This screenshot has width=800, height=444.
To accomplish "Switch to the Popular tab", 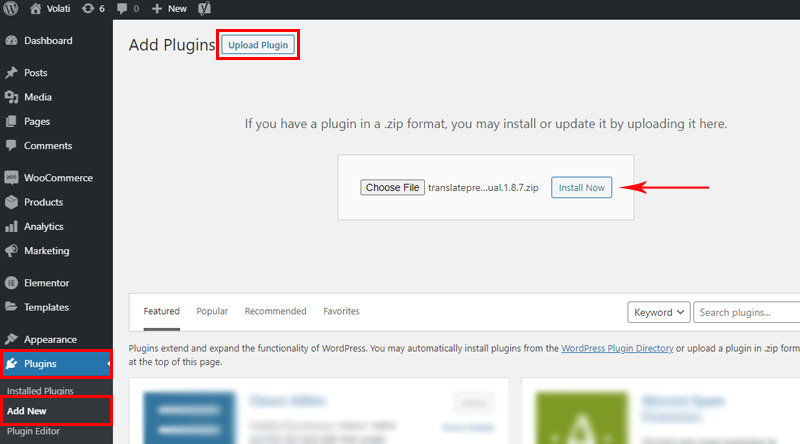I will 212,311.
